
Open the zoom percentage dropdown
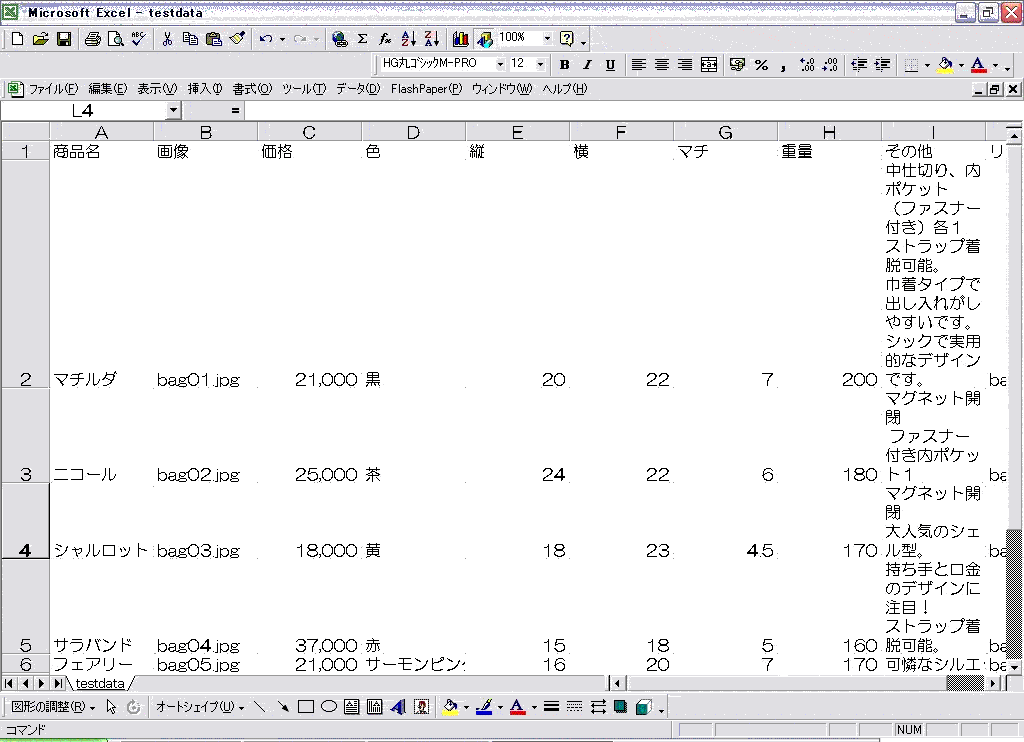pos(547,39)
